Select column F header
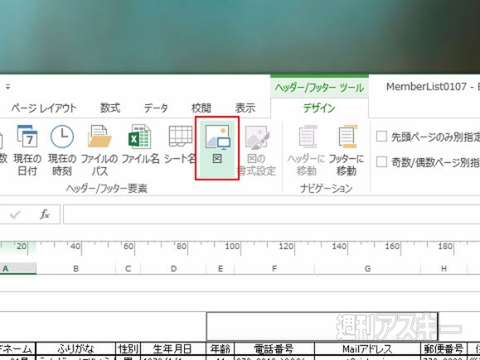Viewport: 480px width, 360px height. point(274,268)
